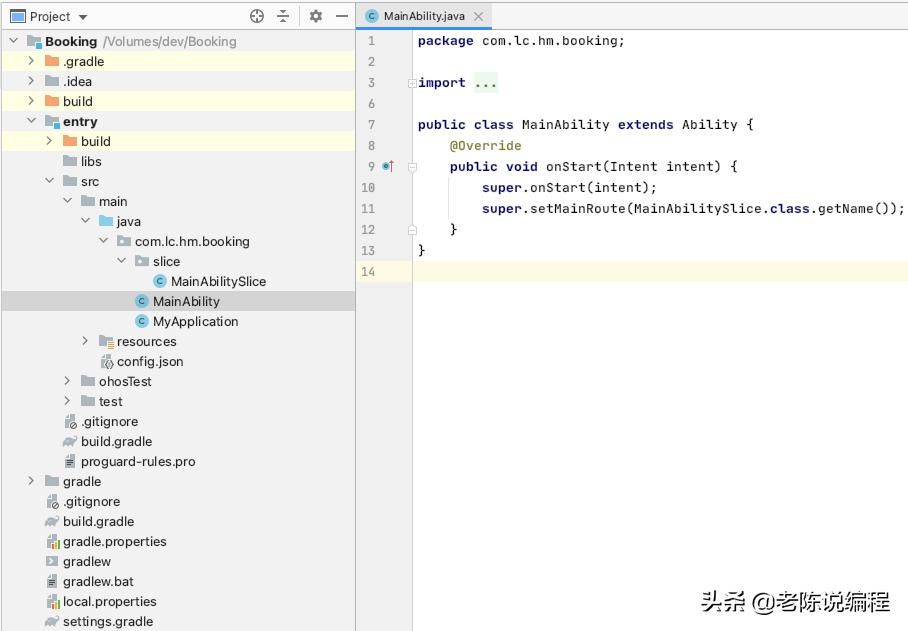Place cursor on empty line 14
This screenshot has height=631, width=908.
click(660, 272)
